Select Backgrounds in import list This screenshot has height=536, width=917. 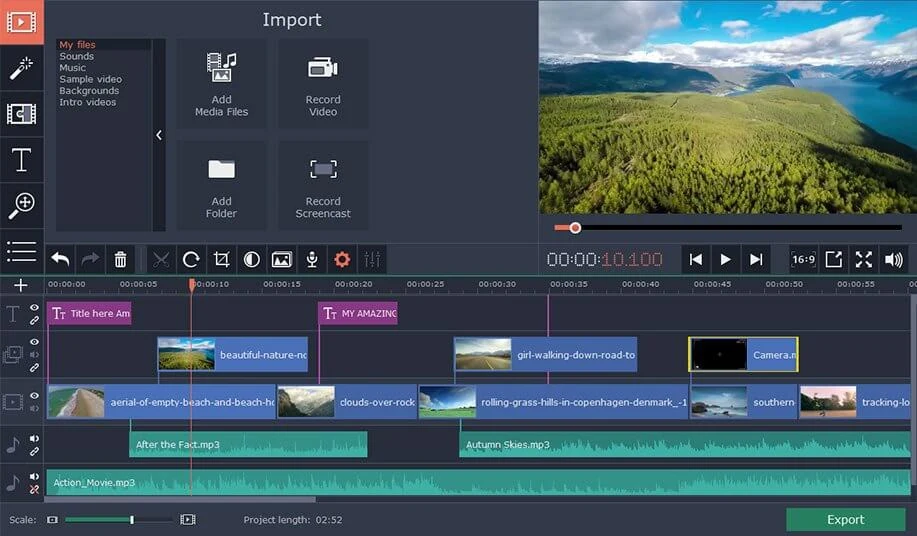89,91
